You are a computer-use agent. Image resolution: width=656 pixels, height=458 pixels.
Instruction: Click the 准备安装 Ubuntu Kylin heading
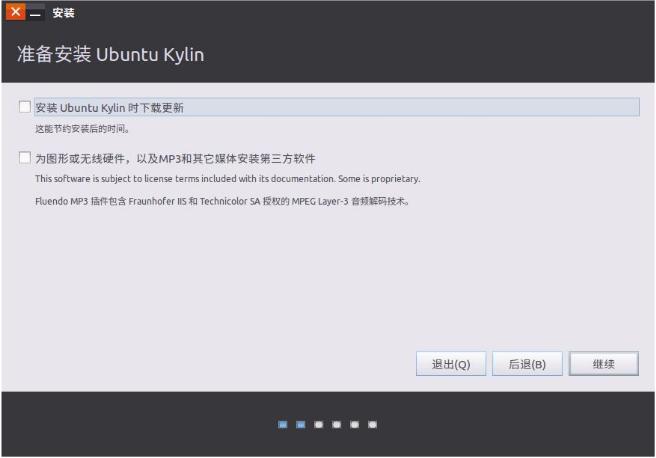[110, 54]
